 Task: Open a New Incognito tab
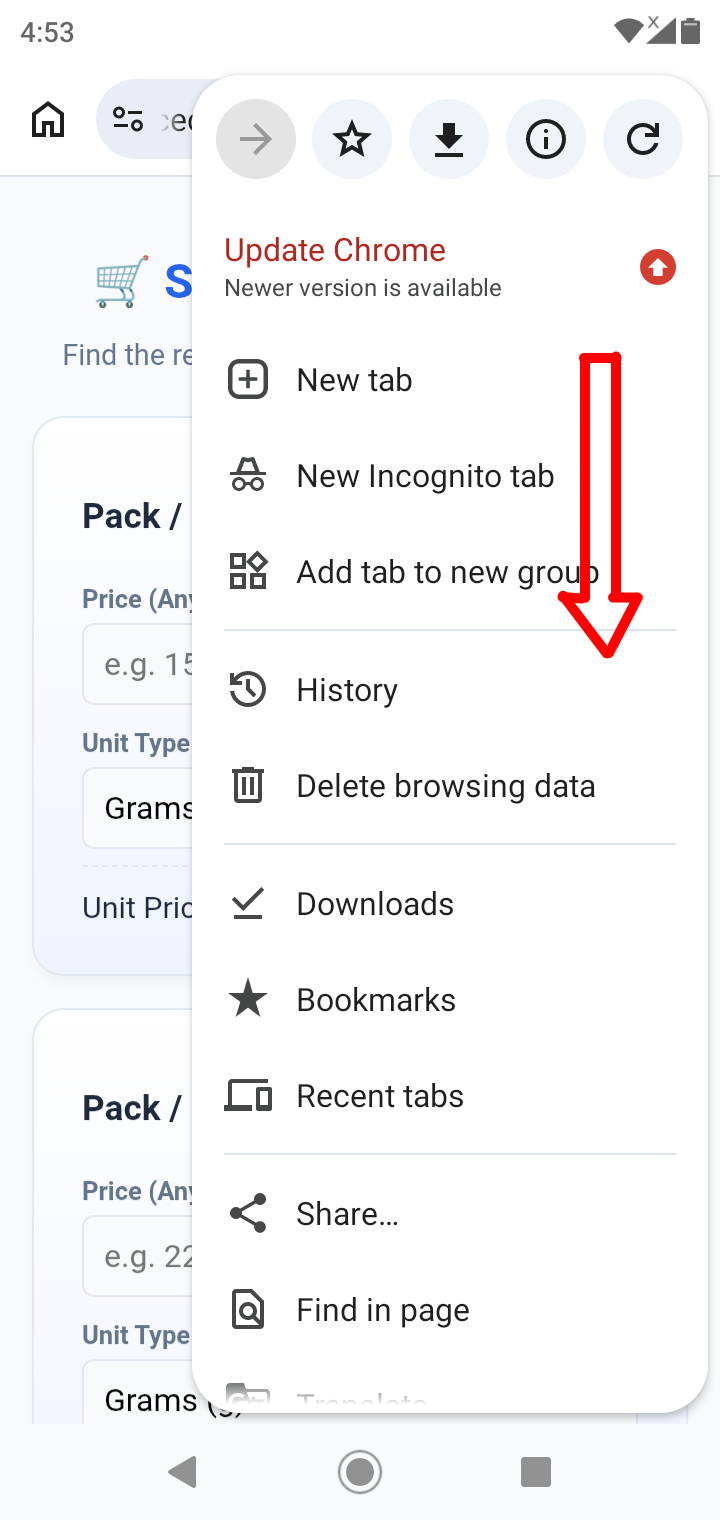pyautogui.click(x=450, y=476)
